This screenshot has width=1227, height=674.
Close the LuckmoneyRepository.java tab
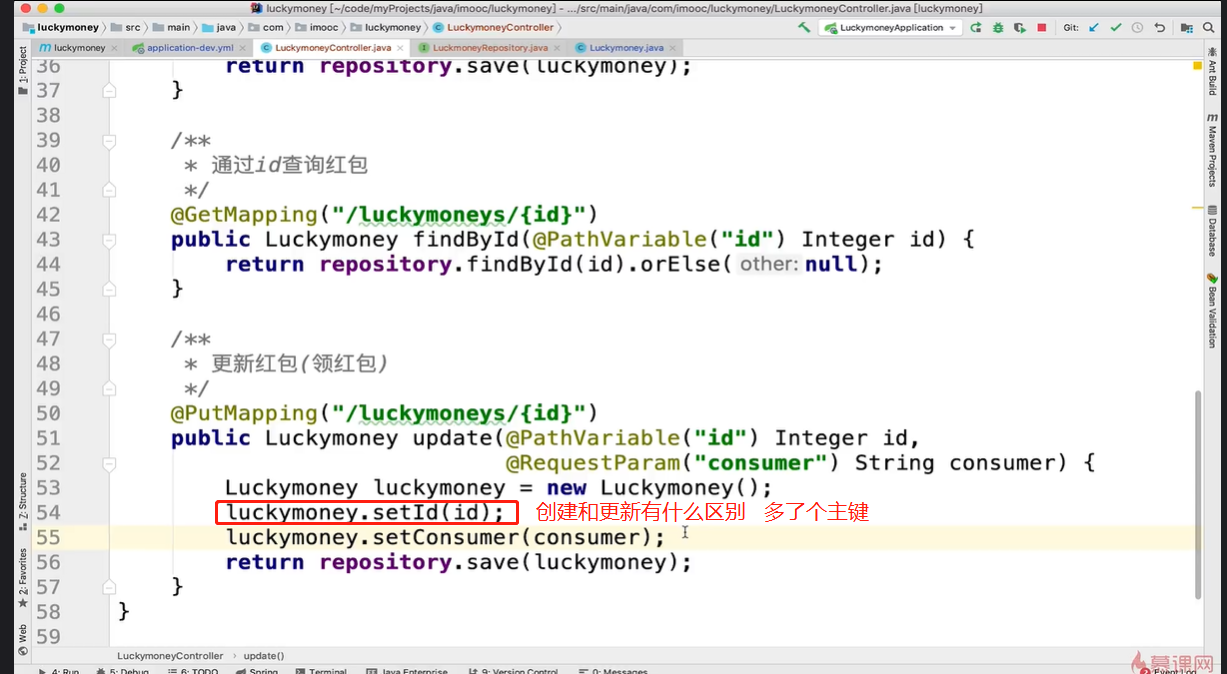(x=557, y=47)
